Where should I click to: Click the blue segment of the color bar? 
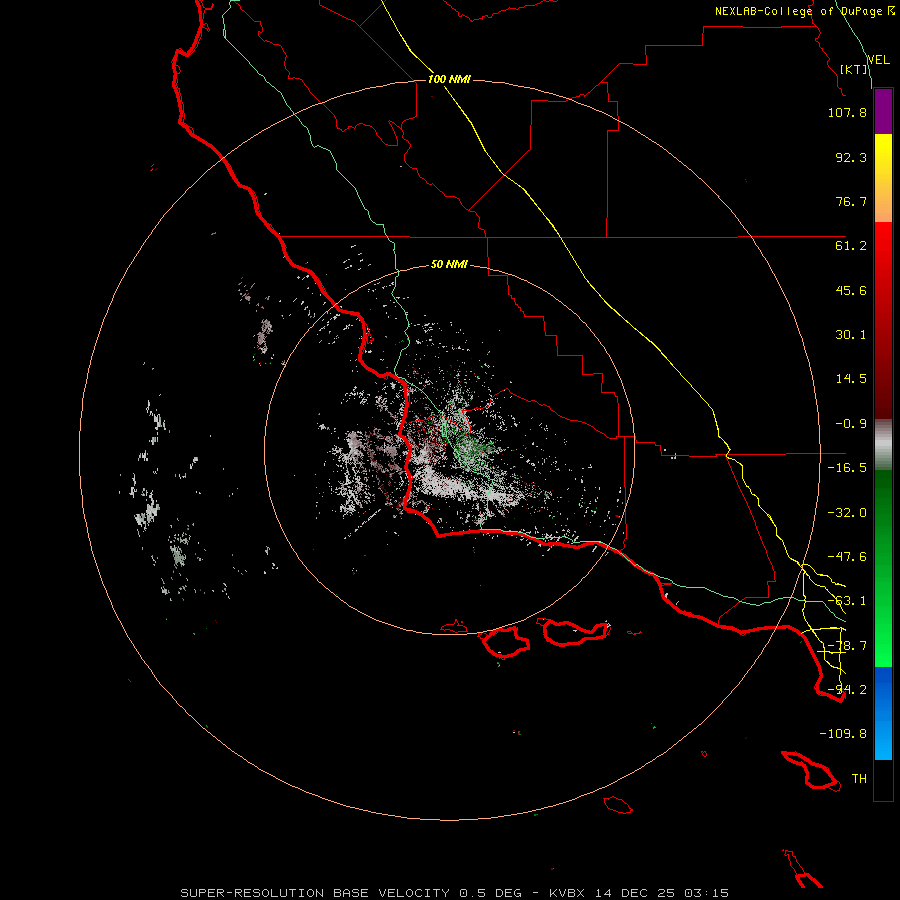pos(883,713)
